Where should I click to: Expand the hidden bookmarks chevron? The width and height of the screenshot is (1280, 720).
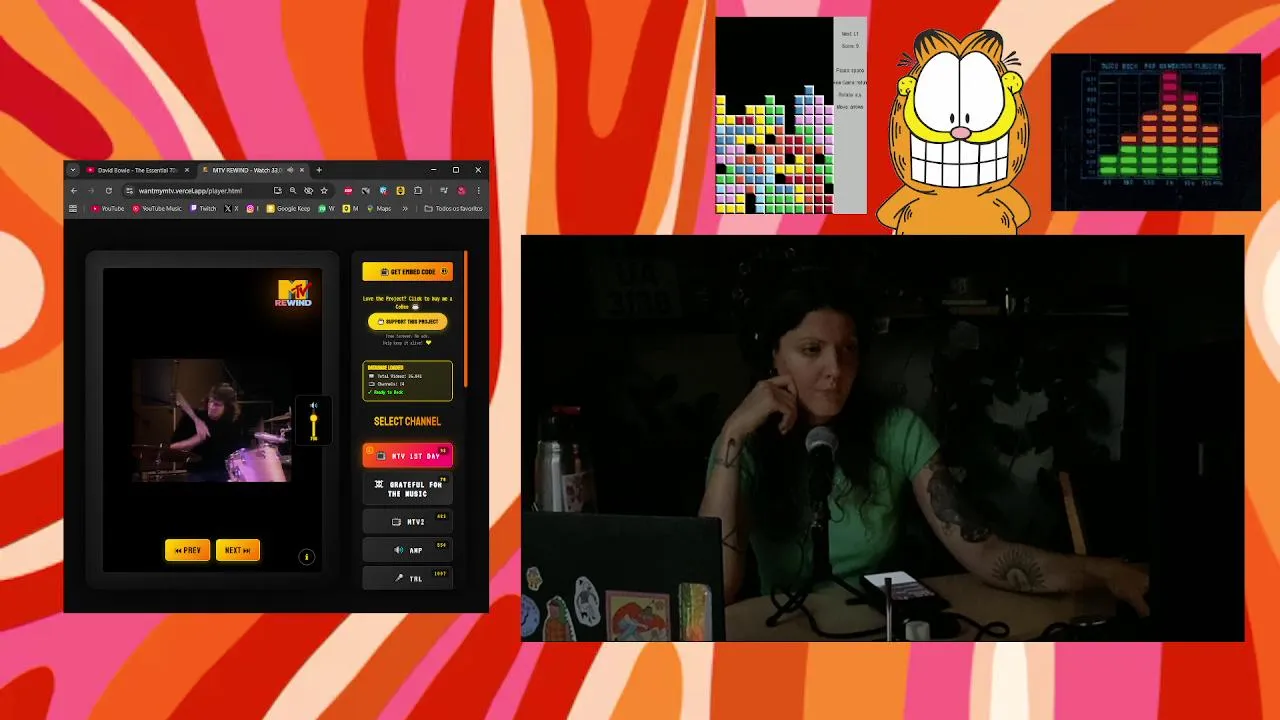(x=405, y=209)
